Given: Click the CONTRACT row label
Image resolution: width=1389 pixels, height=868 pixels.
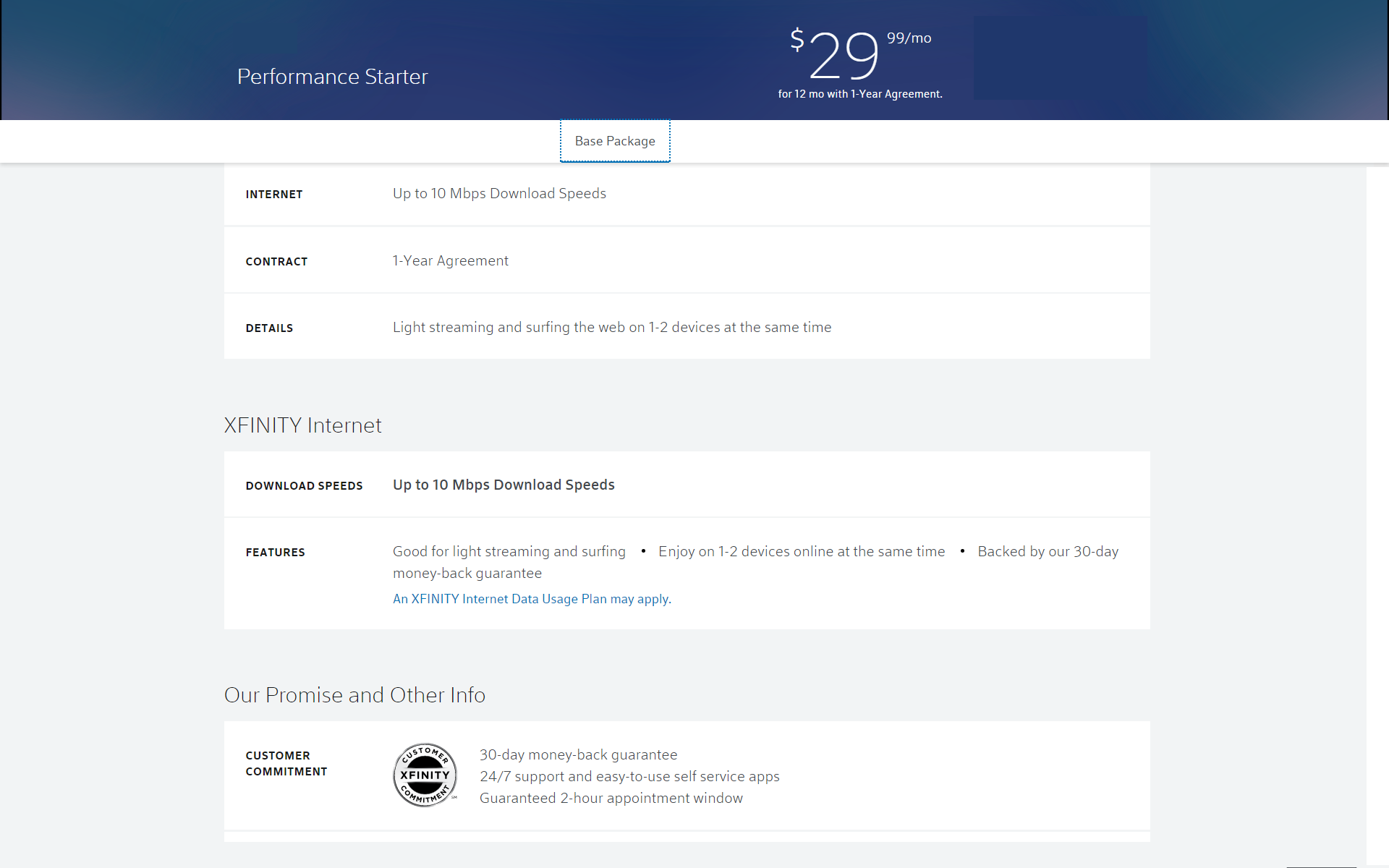Looking at the screenshot, I should pyautogui.click(x=276, y=262).
